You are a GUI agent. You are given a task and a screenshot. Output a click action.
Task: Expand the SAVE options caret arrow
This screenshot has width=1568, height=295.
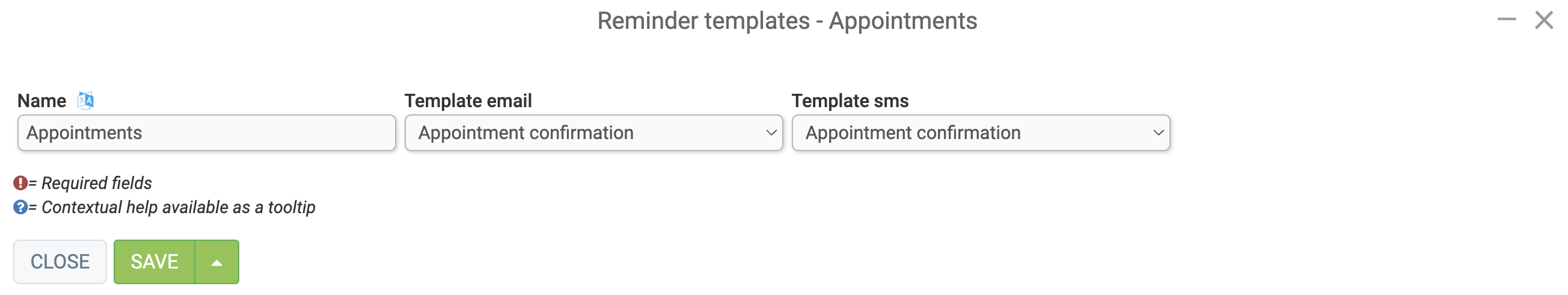216,262
